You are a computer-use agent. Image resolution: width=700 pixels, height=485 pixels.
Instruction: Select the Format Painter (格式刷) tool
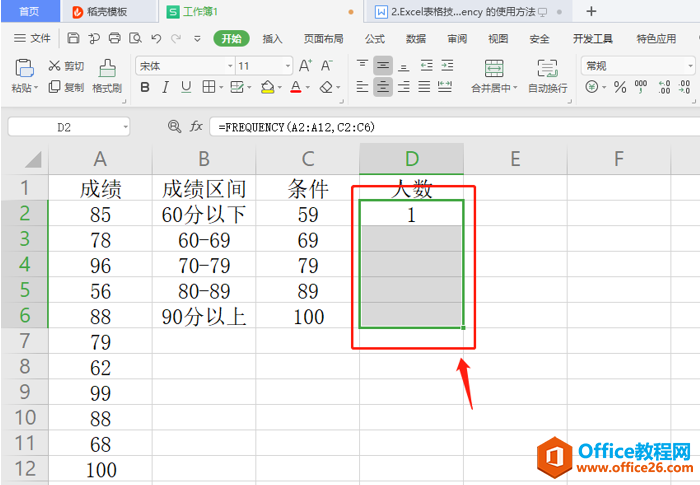coord(107,68)
